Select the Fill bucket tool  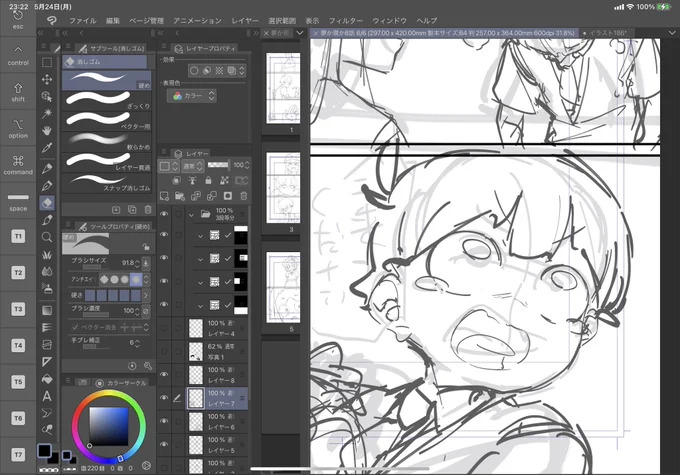pyautogui.click(x=47, y=379)
